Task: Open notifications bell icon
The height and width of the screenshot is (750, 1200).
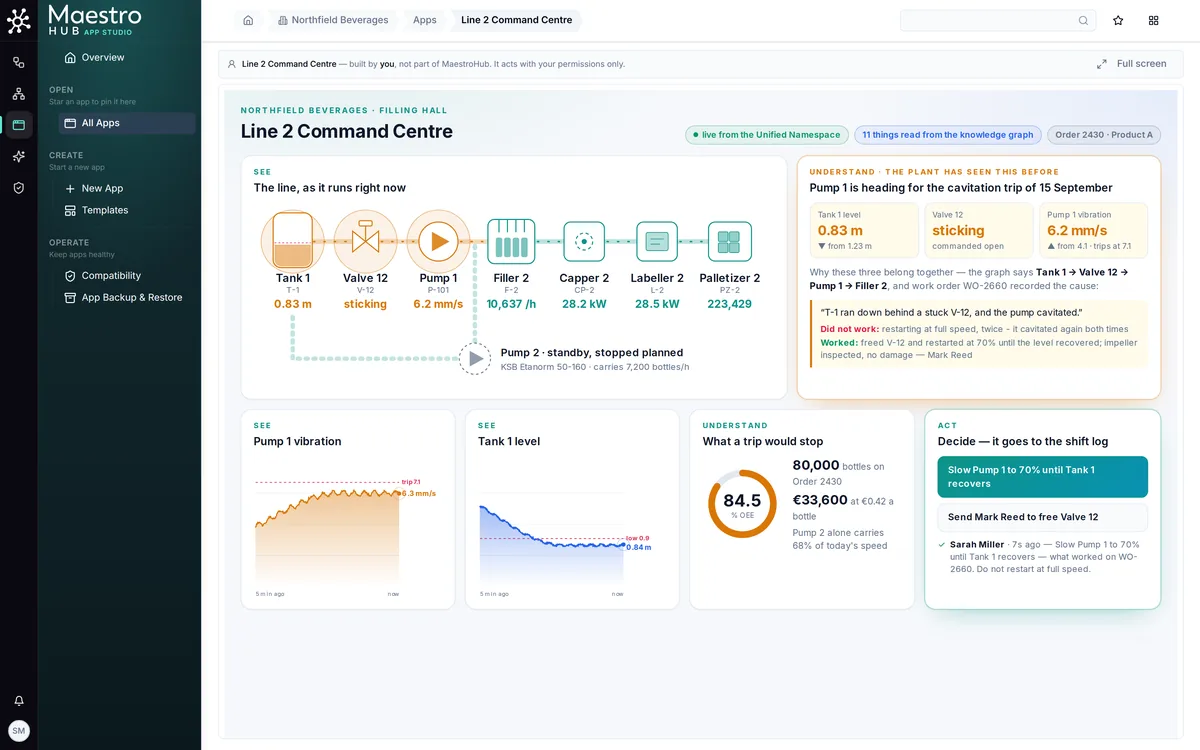Action: [18, 701]
